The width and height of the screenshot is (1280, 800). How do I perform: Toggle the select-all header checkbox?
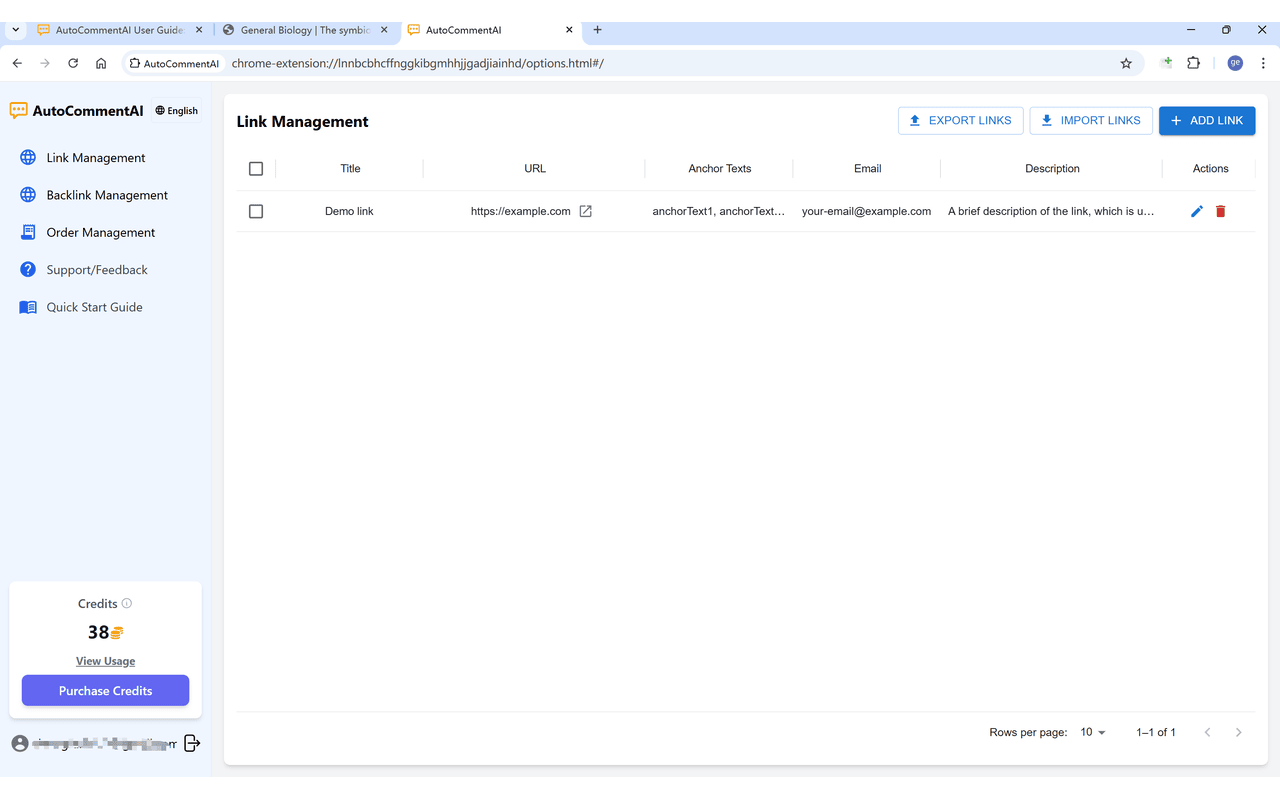[x=256, y=169]
